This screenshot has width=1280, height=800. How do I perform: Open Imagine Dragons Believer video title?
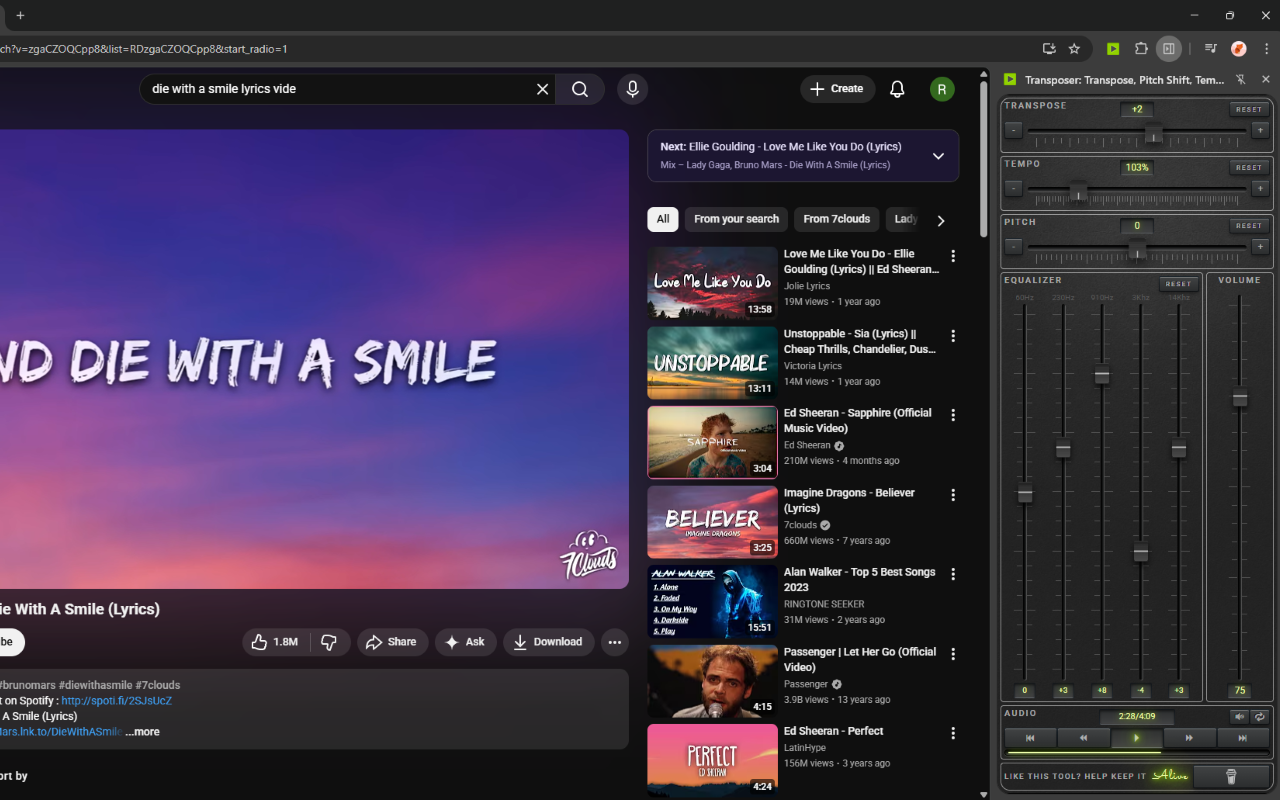(849, 501)
